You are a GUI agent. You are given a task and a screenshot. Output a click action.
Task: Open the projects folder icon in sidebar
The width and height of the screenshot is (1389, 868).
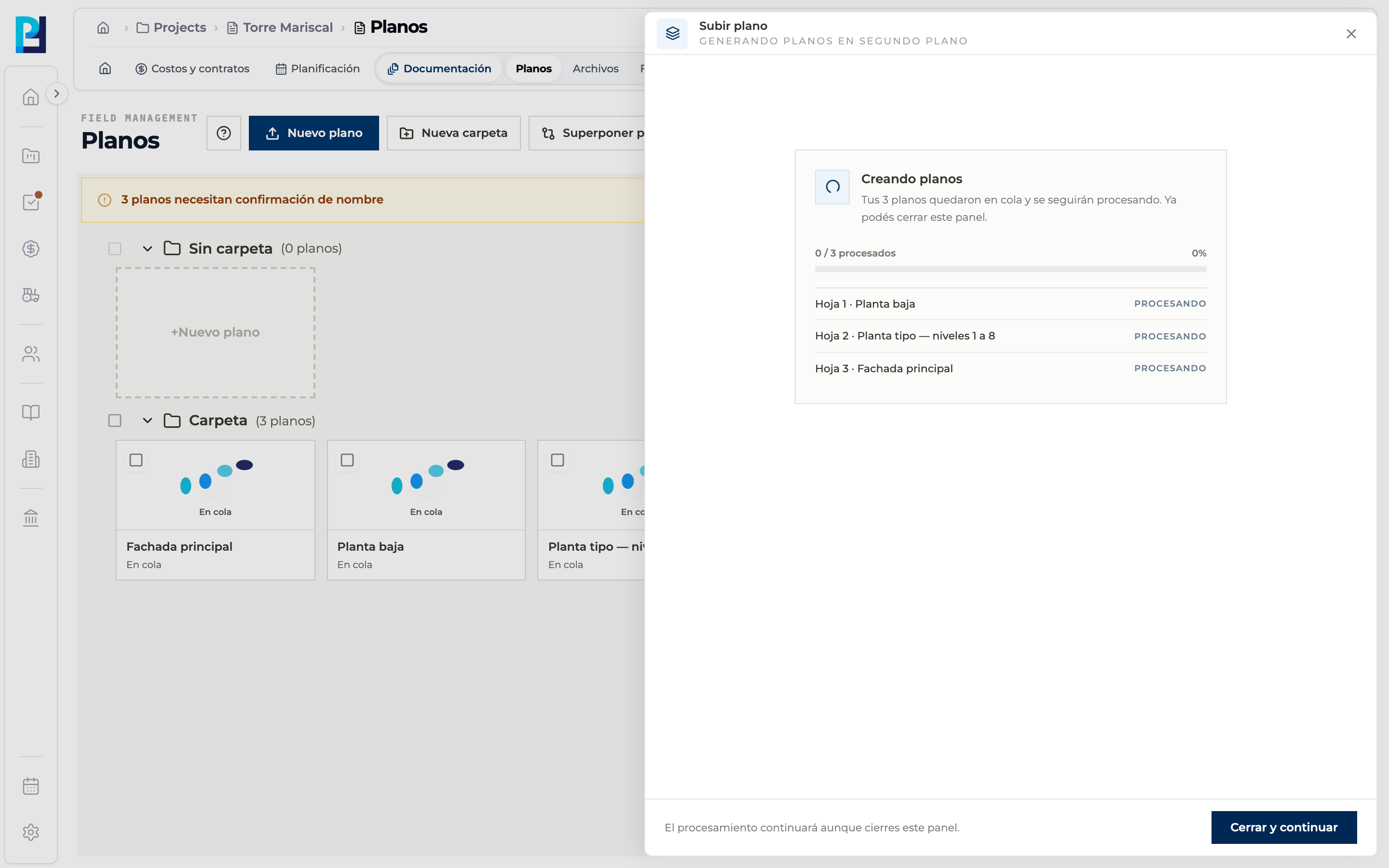[30, 156]
